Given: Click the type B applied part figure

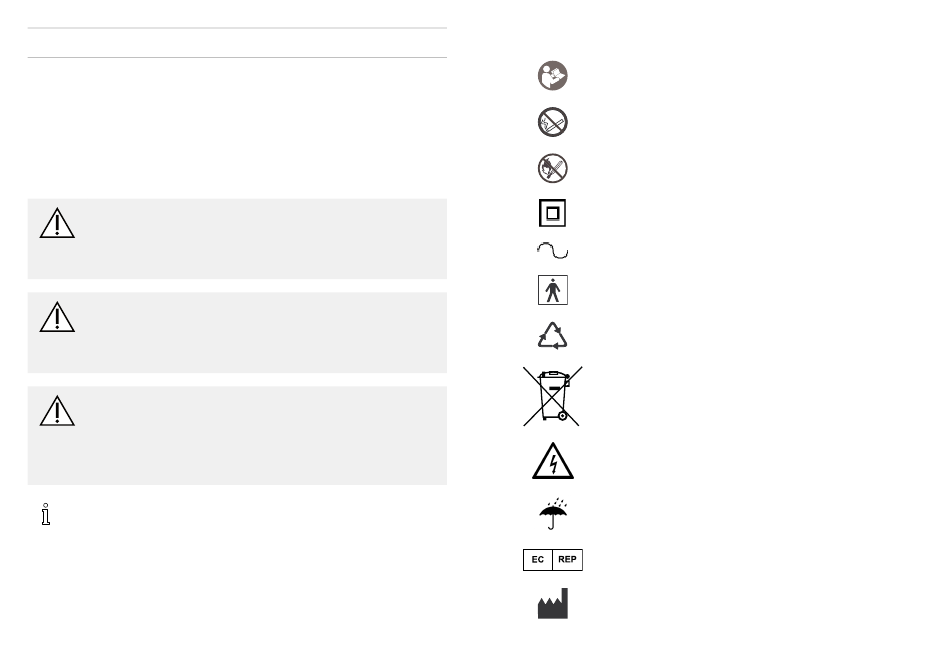Looking at the screenshot, I should coord(553,290).
